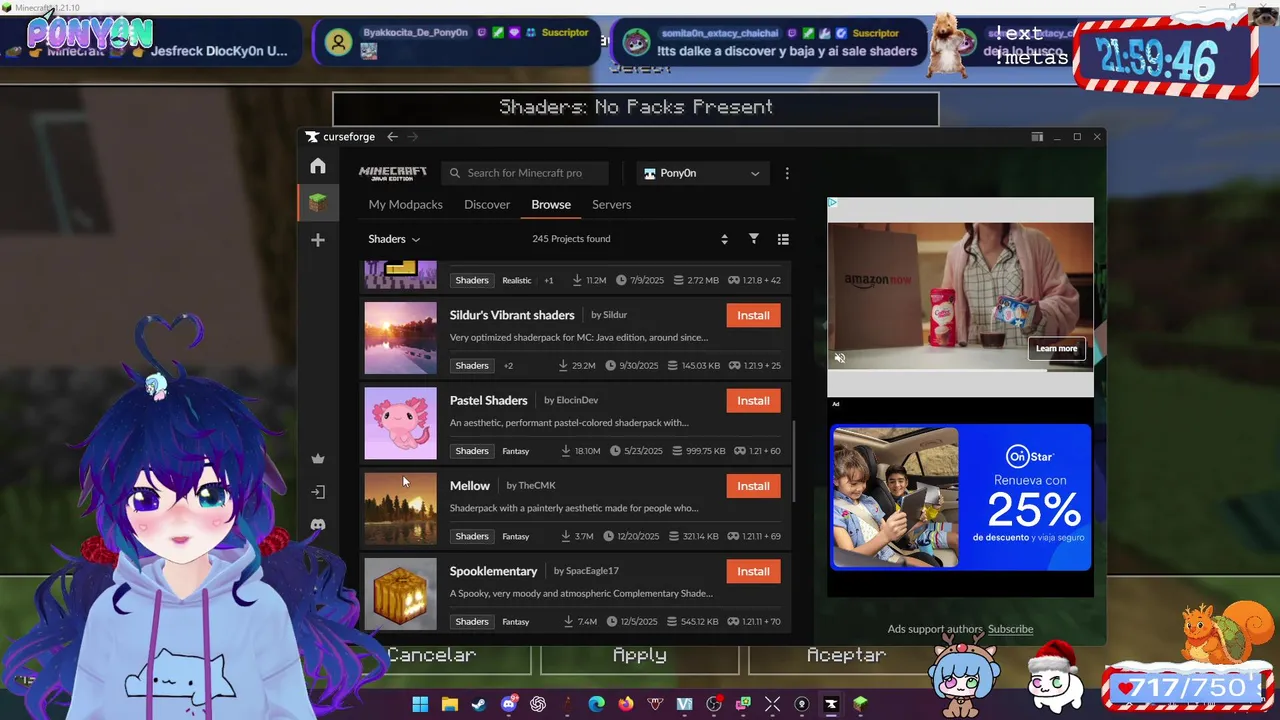Image resolution: width=1280 pixels, height=720 pixels.
Task: Click the Shaders tag on Sildur's Vibrant shaders
Action: [472, 366]
